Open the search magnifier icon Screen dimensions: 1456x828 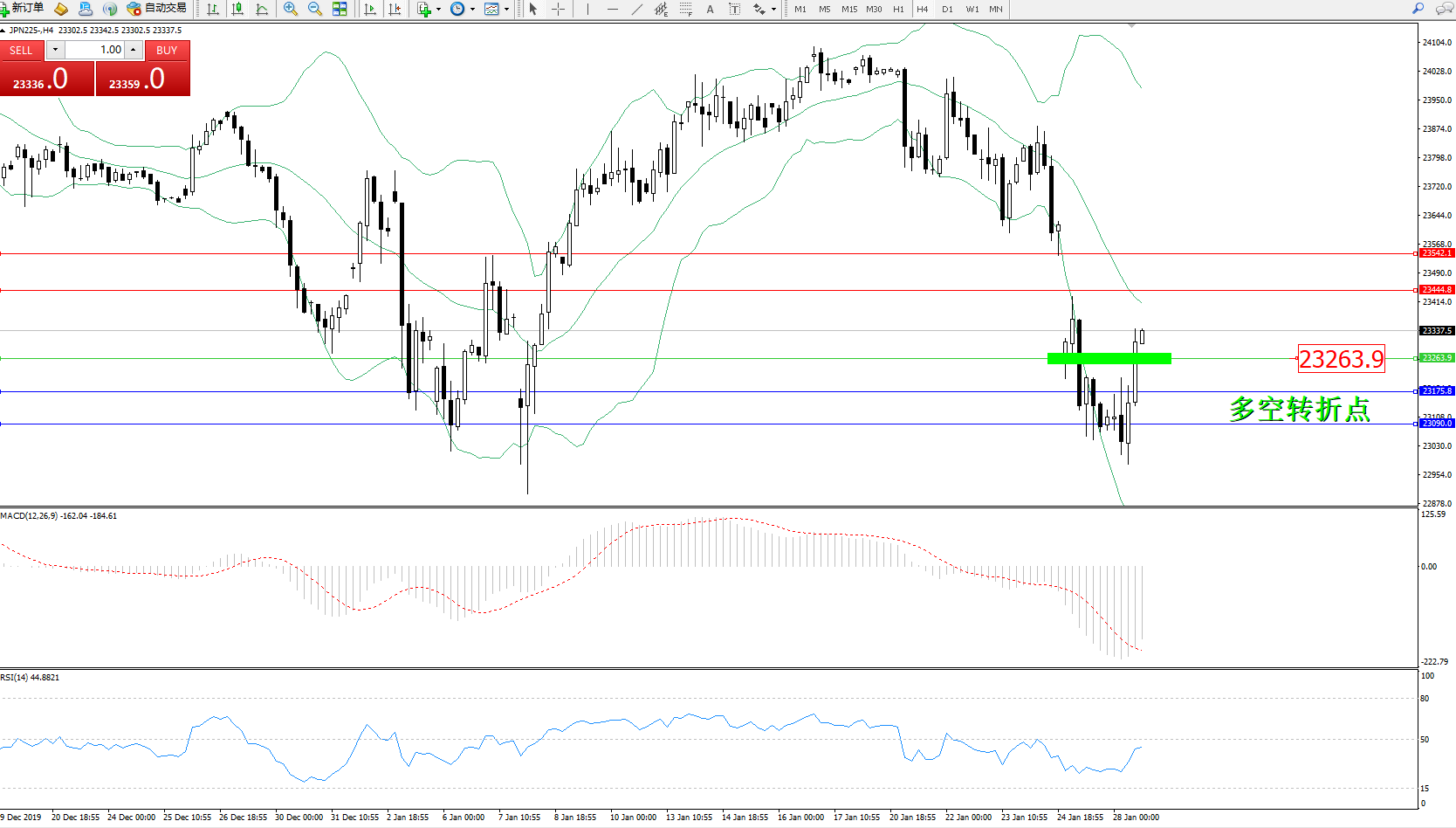[x=1418, y=9]
